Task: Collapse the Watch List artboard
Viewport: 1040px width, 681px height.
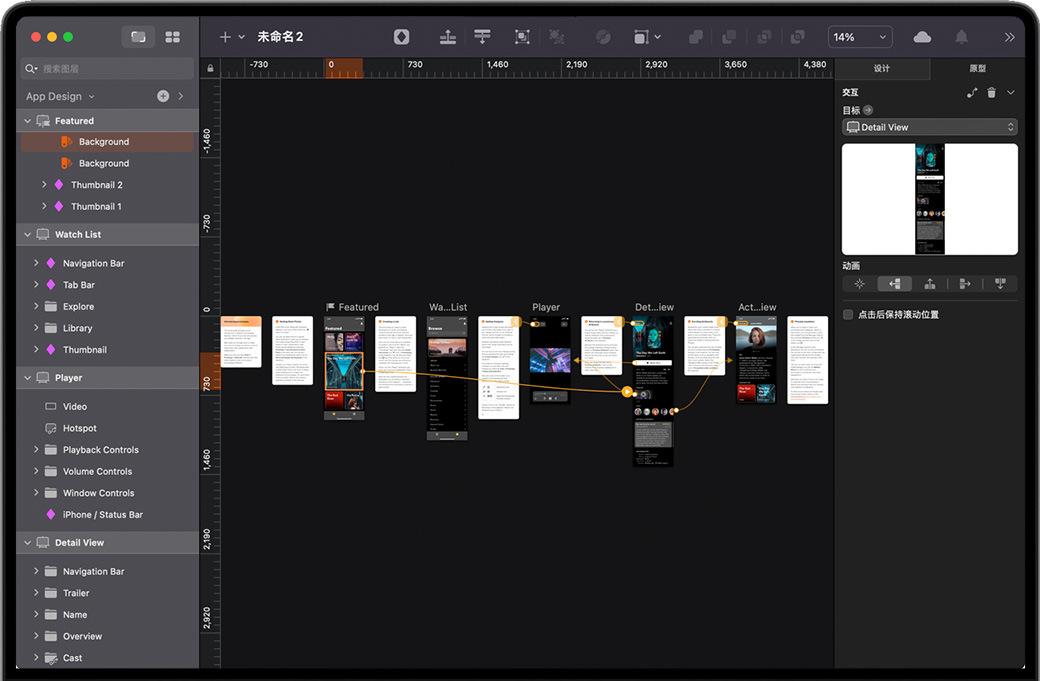Action: (x=27, y=235)
